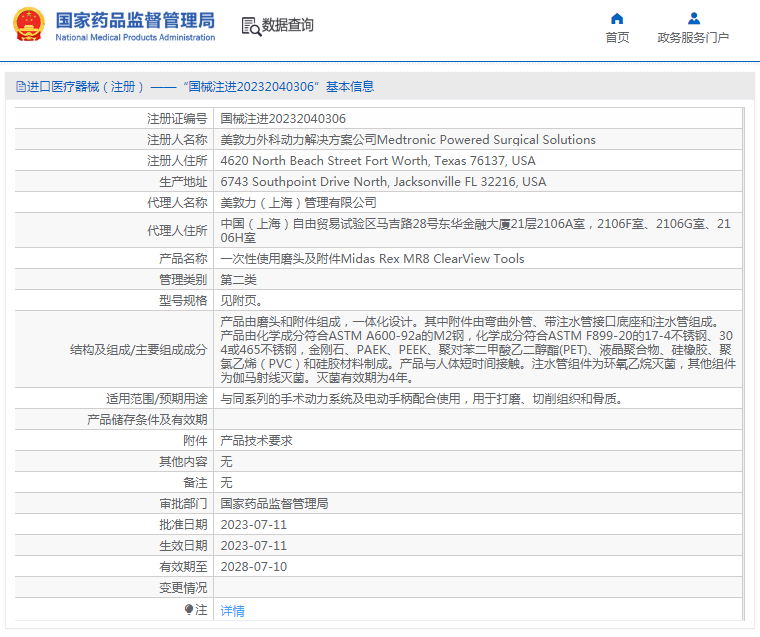Image resolution: width=760 pixels, height=637 pixels.
Task: Click the 首页 home icon
Action: point(617,18)
